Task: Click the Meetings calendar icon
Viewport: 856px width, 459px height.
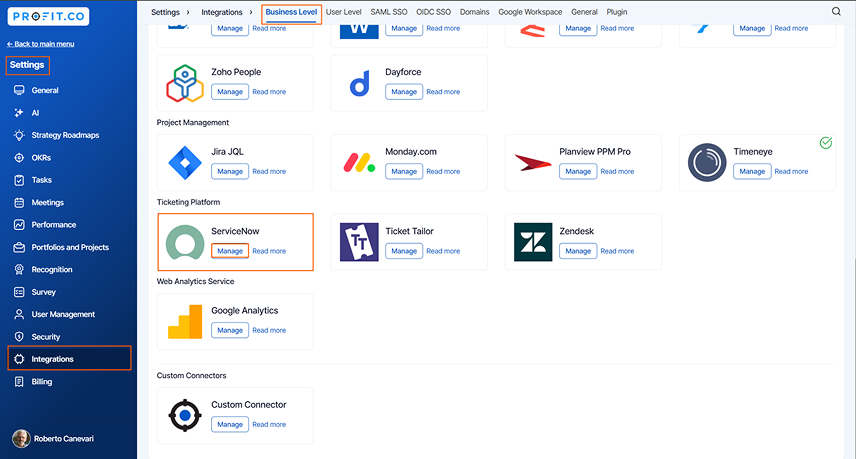Action: (19, 202)
